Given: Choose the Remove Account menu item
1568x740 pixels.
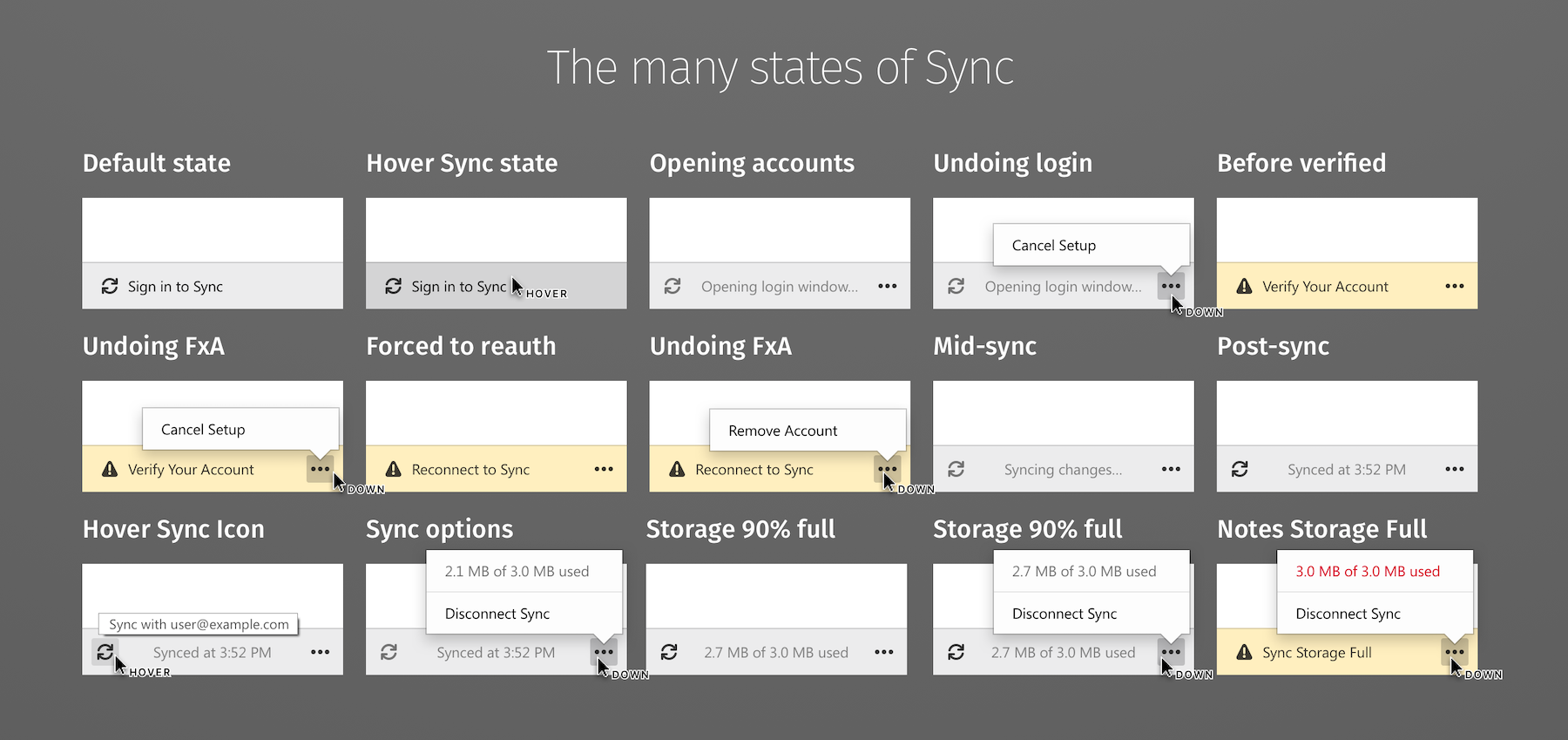Looking at the screenshot, I should 782,431.
